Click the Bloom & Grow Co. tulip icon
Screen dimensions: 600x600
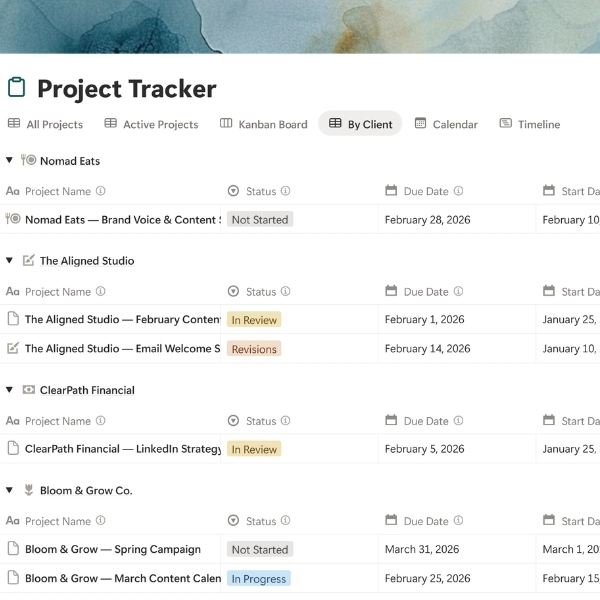coord(28,490)
